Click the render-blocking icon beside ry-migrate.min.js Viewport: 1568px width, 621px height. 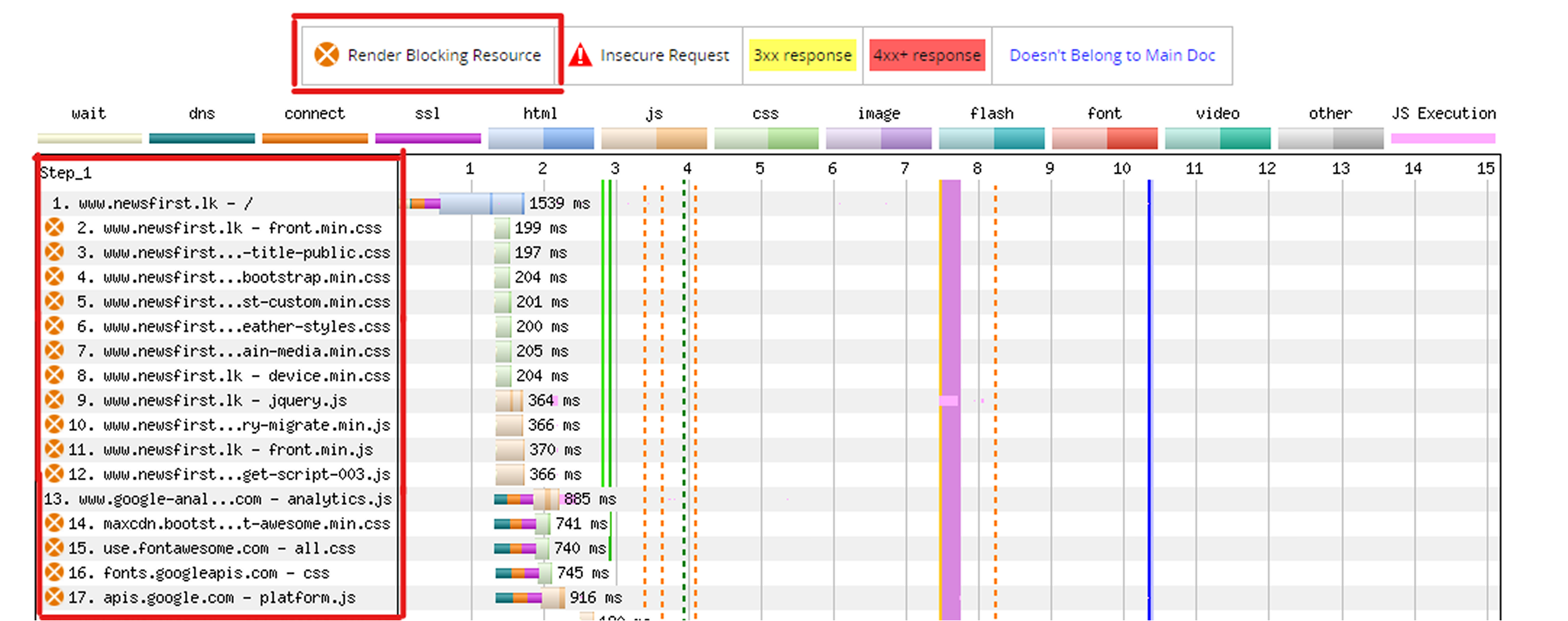[54, 425]
